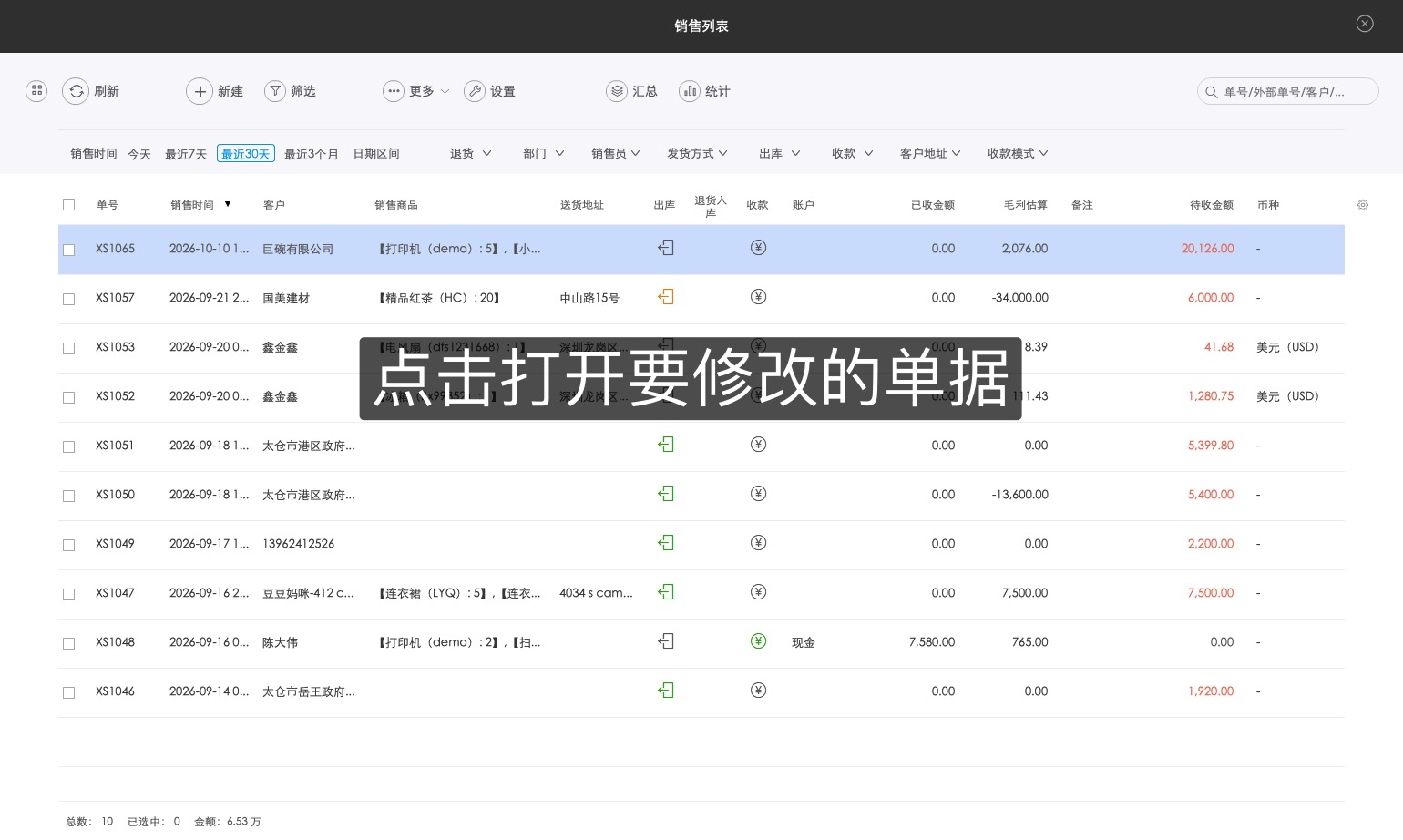Click the 出库 icon for order XS1048

[666, 641]
